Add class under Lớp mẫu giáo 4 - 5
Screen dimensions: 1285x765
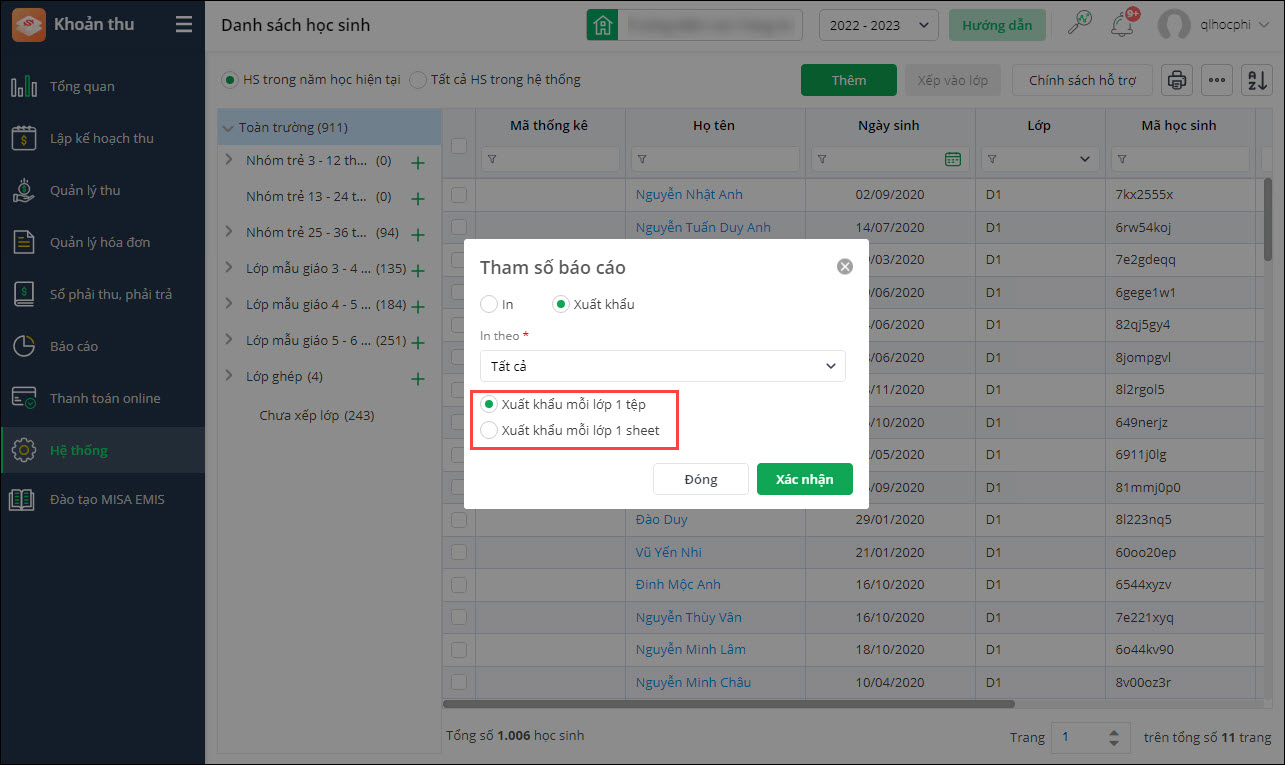tap(418, 307)
